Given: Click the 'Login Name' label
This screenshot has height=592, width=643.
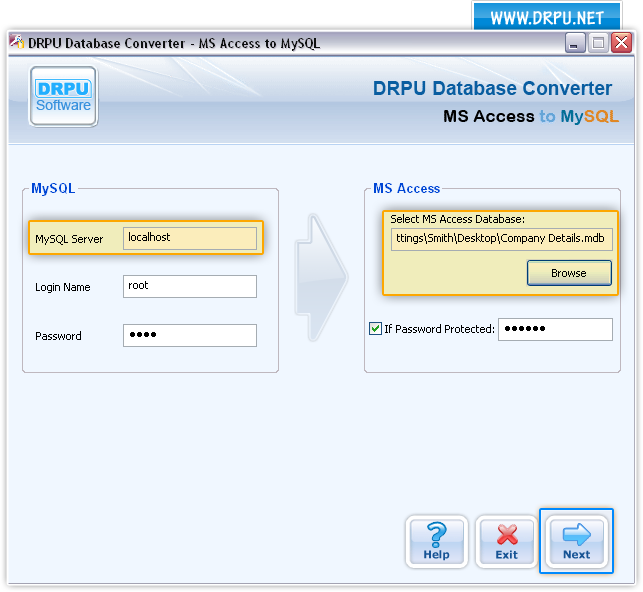Looking at the screenshot, I should pyautogui.click(x=63, y=287).
